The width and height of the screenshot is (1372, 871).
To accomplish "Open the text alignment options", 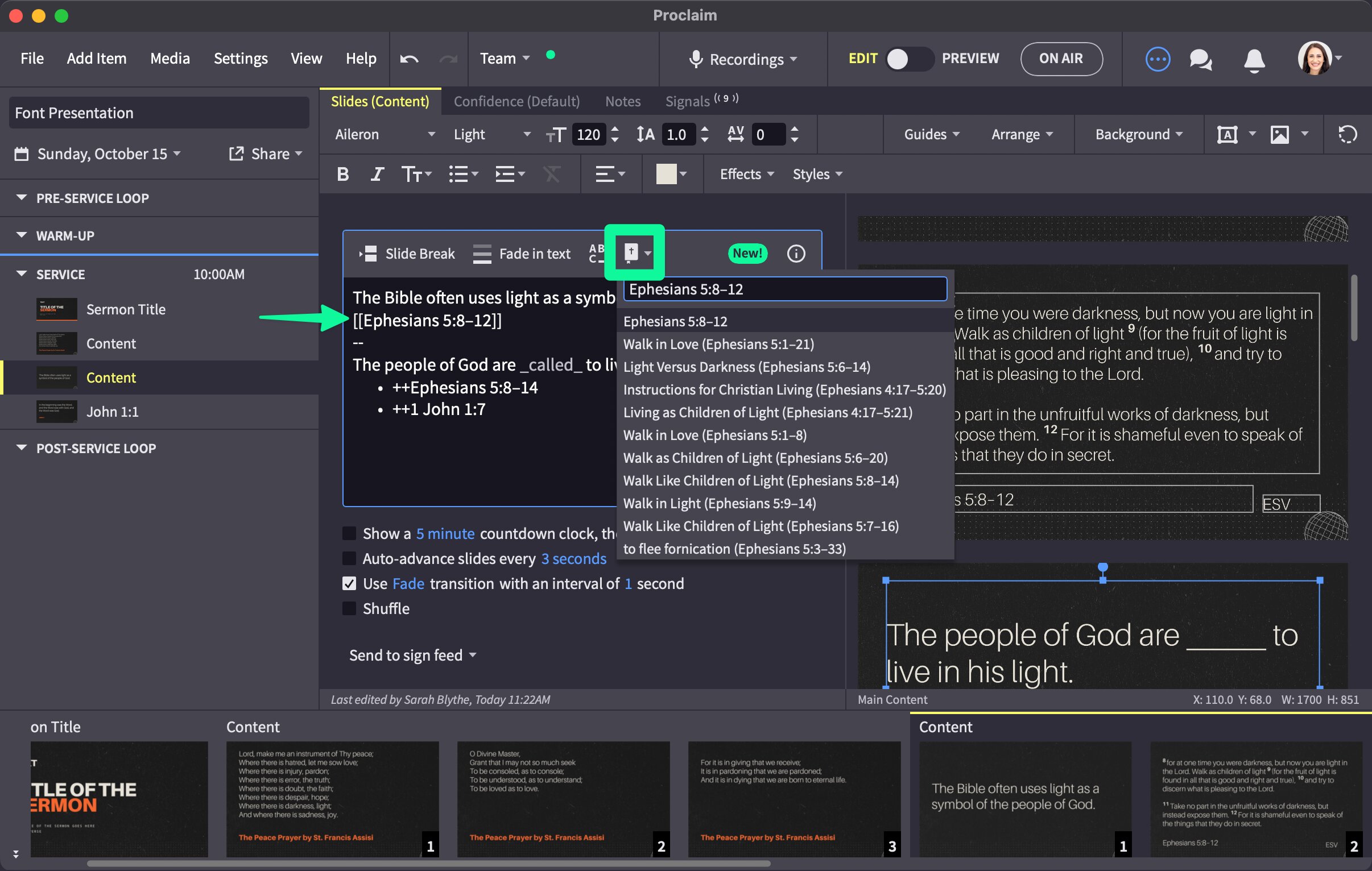I will click(x=610, y=175).
